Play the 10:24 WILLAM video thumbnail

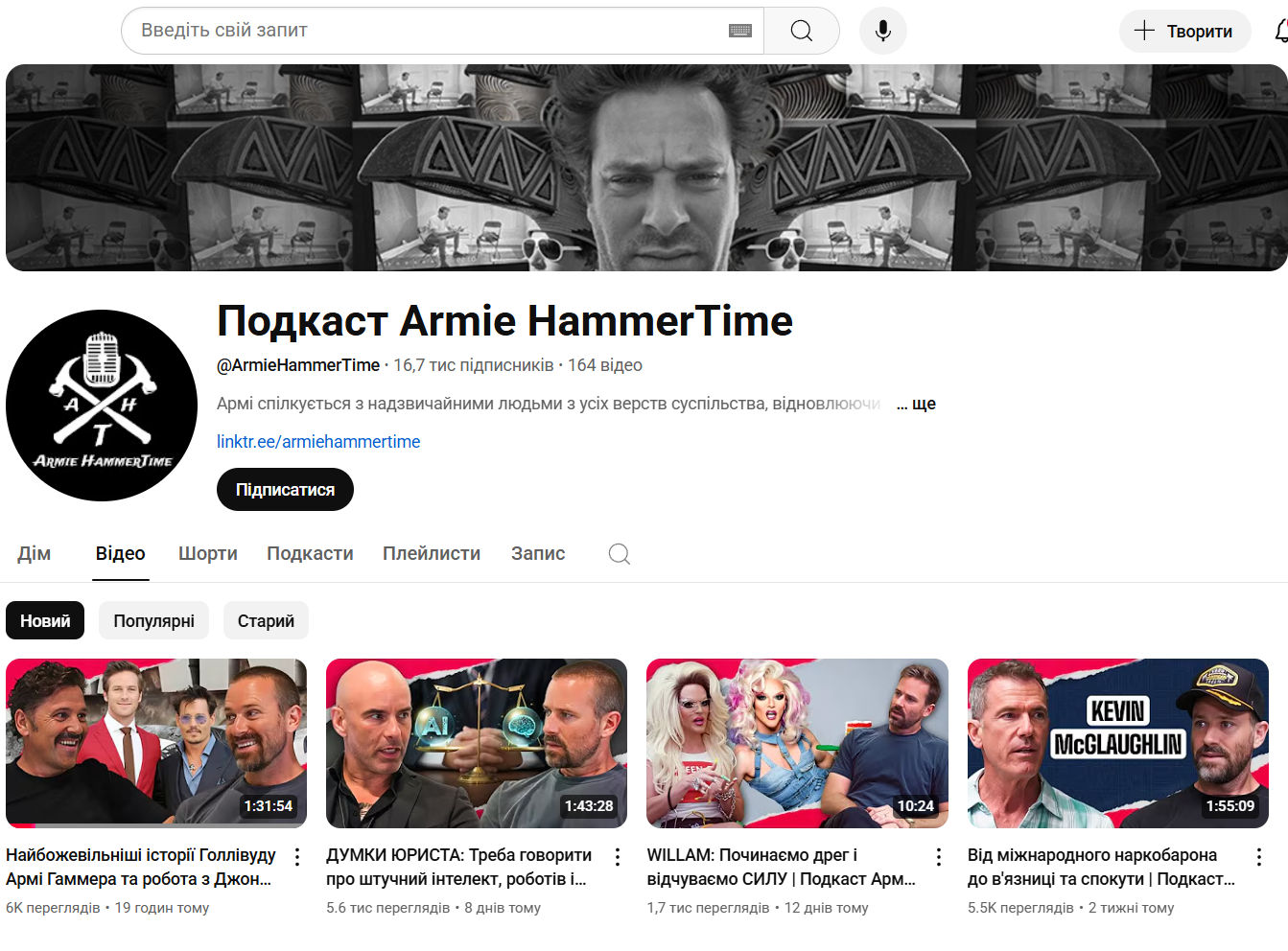point(797,744)
